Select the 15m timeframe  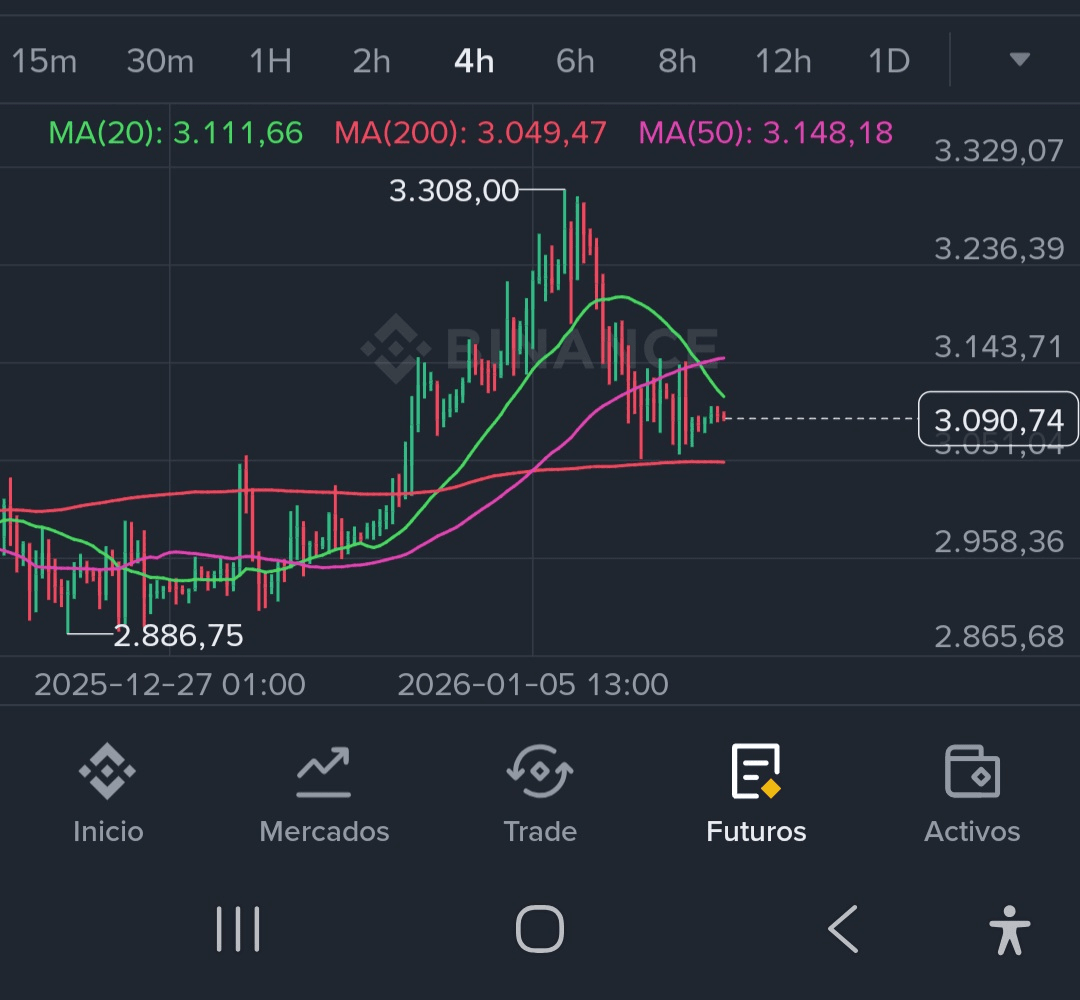point(44,61)
